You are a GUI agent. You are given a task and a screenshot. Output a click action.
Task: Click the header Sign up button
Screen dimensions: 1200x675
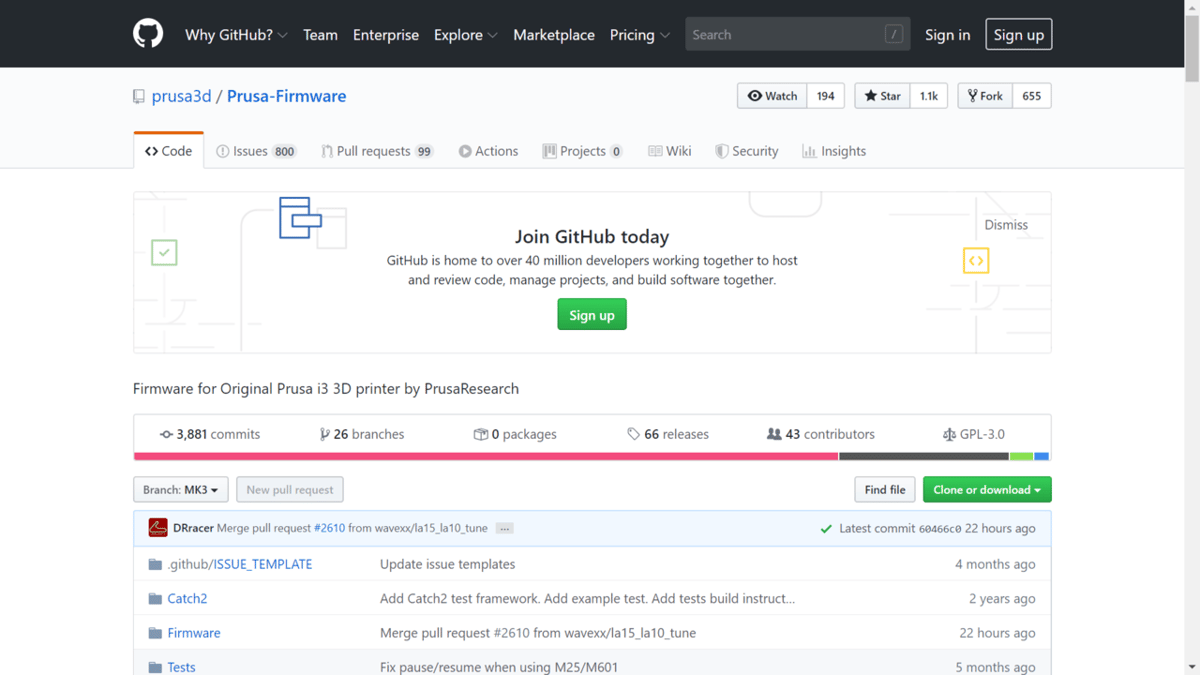pyautogui.click(x=1019, y=34)
